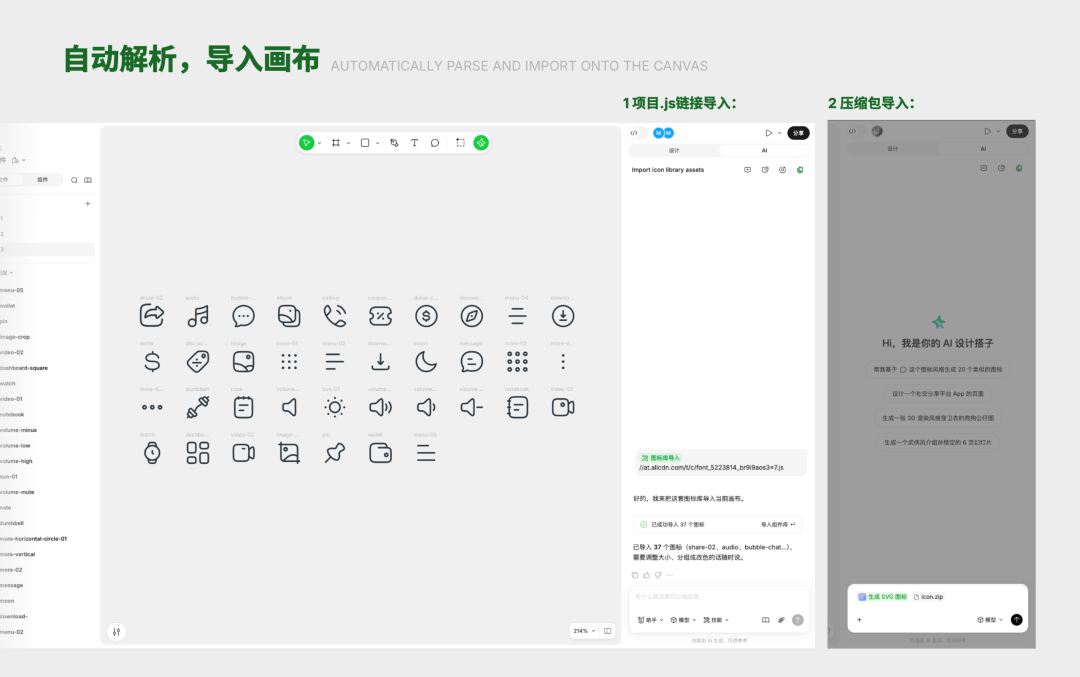Open chat history icon in the middle panel
The image size is (1080, 677).
pos(765,169)
